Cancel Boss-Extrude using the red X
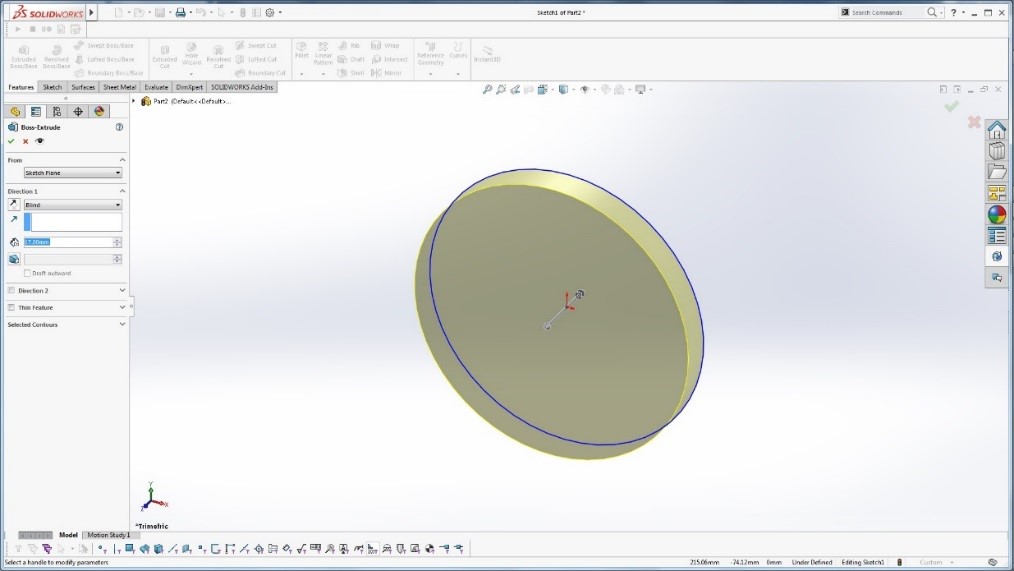Screen dimensions: 1014x571 (26, 141)
